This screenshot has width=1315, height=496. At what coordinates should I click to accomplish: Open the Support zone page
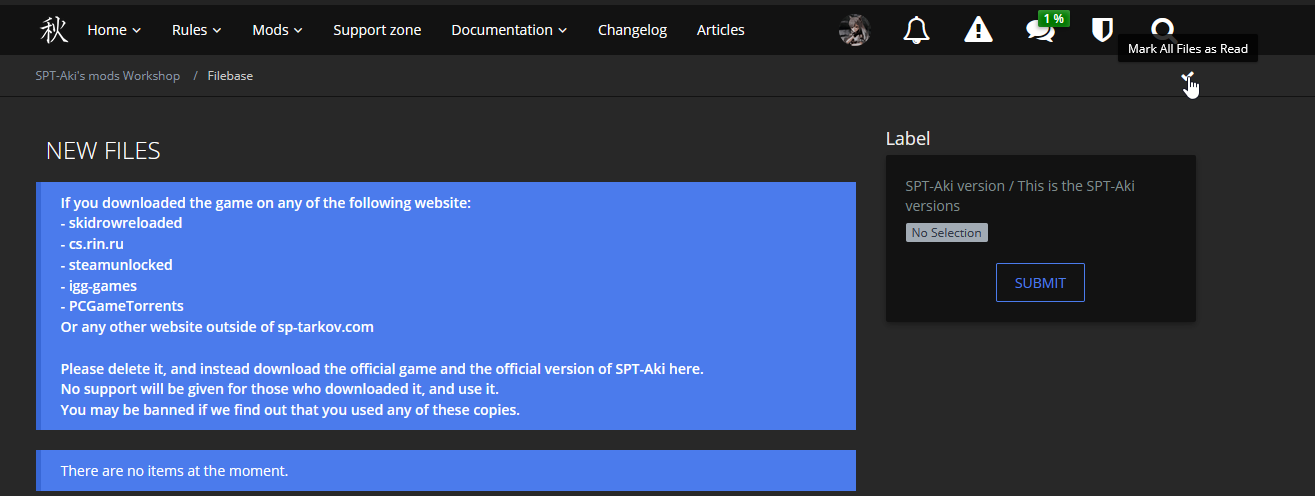[x=377, y=30]
